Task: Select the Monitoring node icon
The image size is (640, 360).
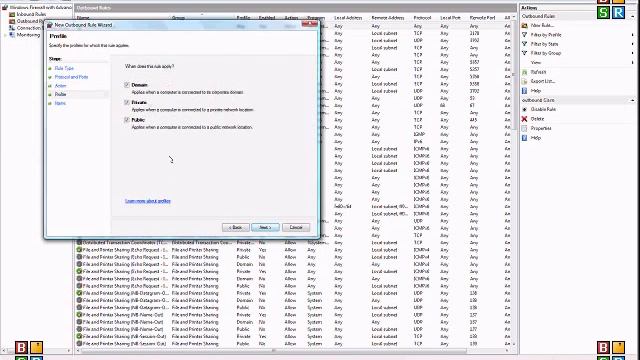Action: (x=12, y=35)
